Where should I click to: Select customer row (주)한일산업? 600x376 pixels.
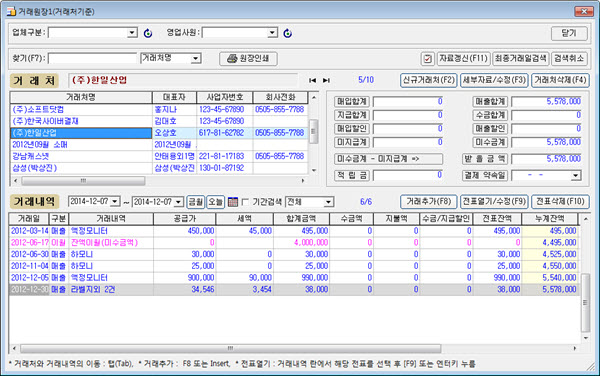coord(159,133)
